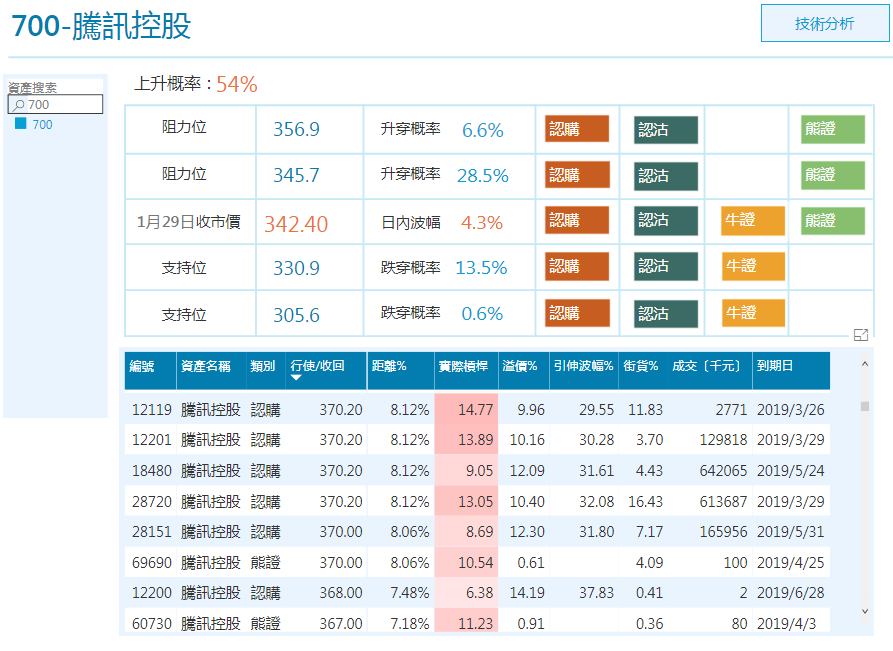Screen dimensions: 893x651
Task: Click 認沽 button in the 345.7 row
Action: pyautogui.click(x=666, y=176)
